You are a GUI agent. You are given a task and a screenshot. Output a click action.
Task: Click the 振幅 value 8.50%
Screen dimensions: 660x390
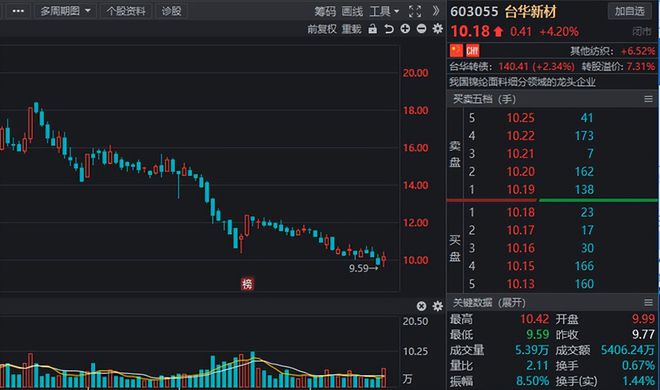tap(532, 381)
